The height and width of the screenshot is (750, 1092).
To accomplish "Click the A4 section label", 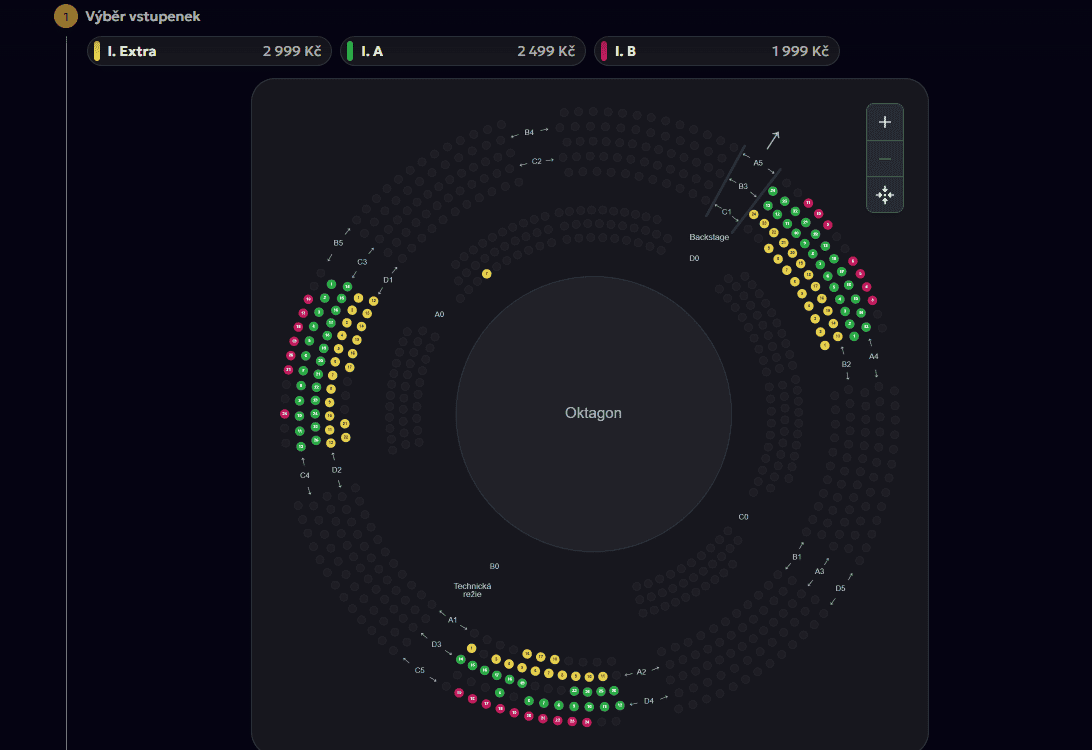I will click(x=873, y=357).
